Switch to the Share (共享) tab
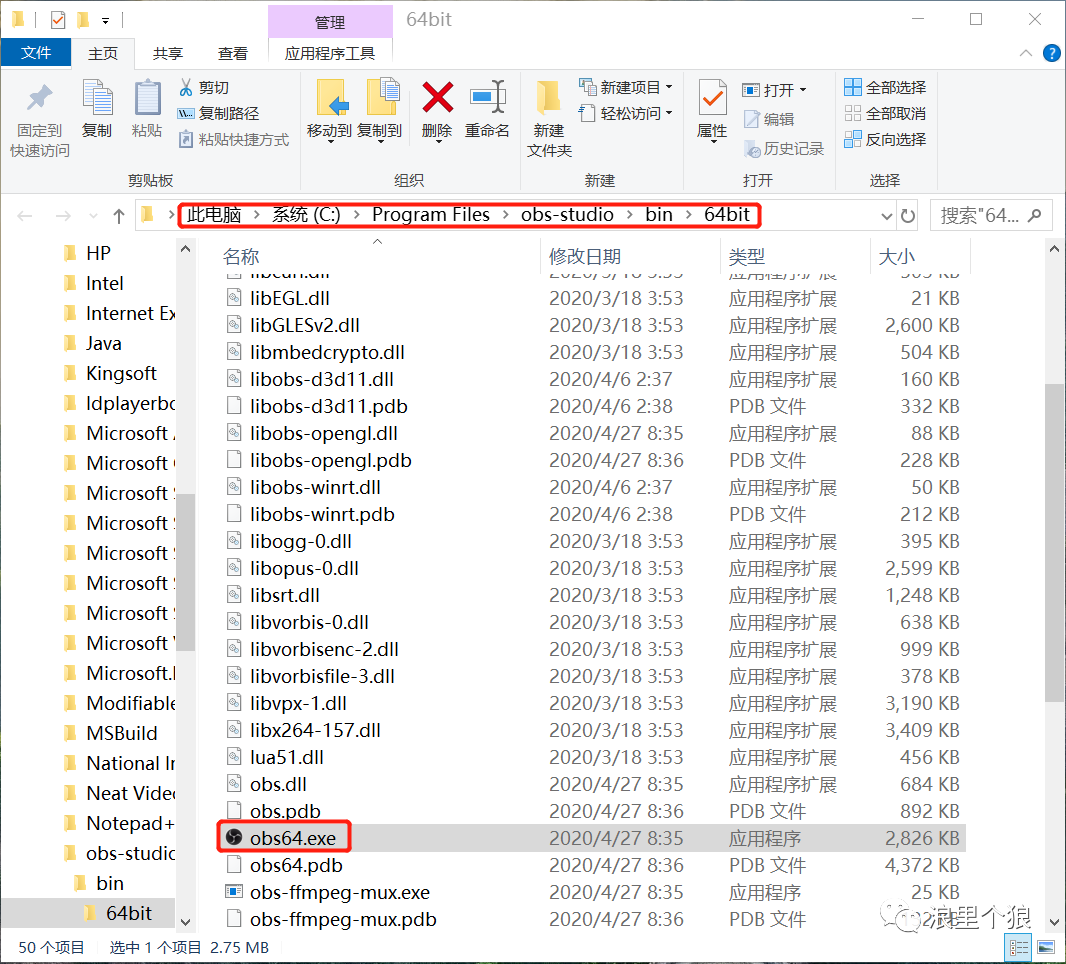 point(167,54)
